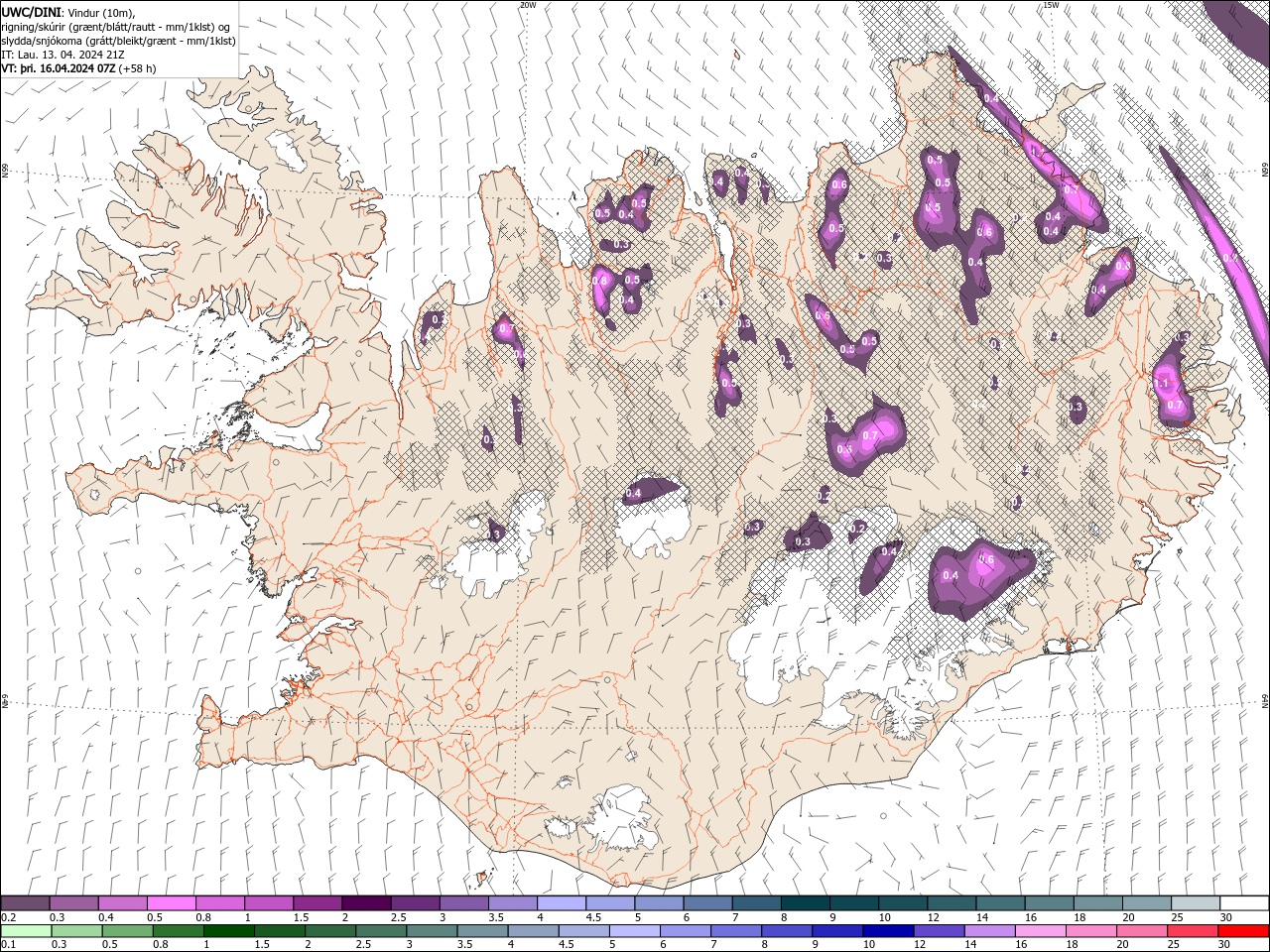Click 'Vindur (10m)' in the map header

(101, 12)
